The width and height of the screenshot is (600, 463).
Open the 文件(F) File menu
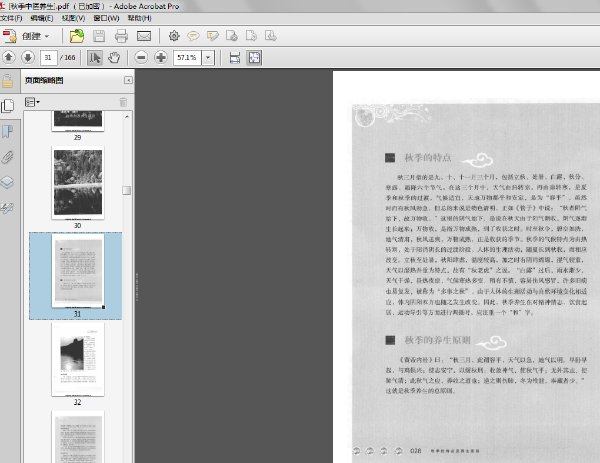click(x=13, y=18)
